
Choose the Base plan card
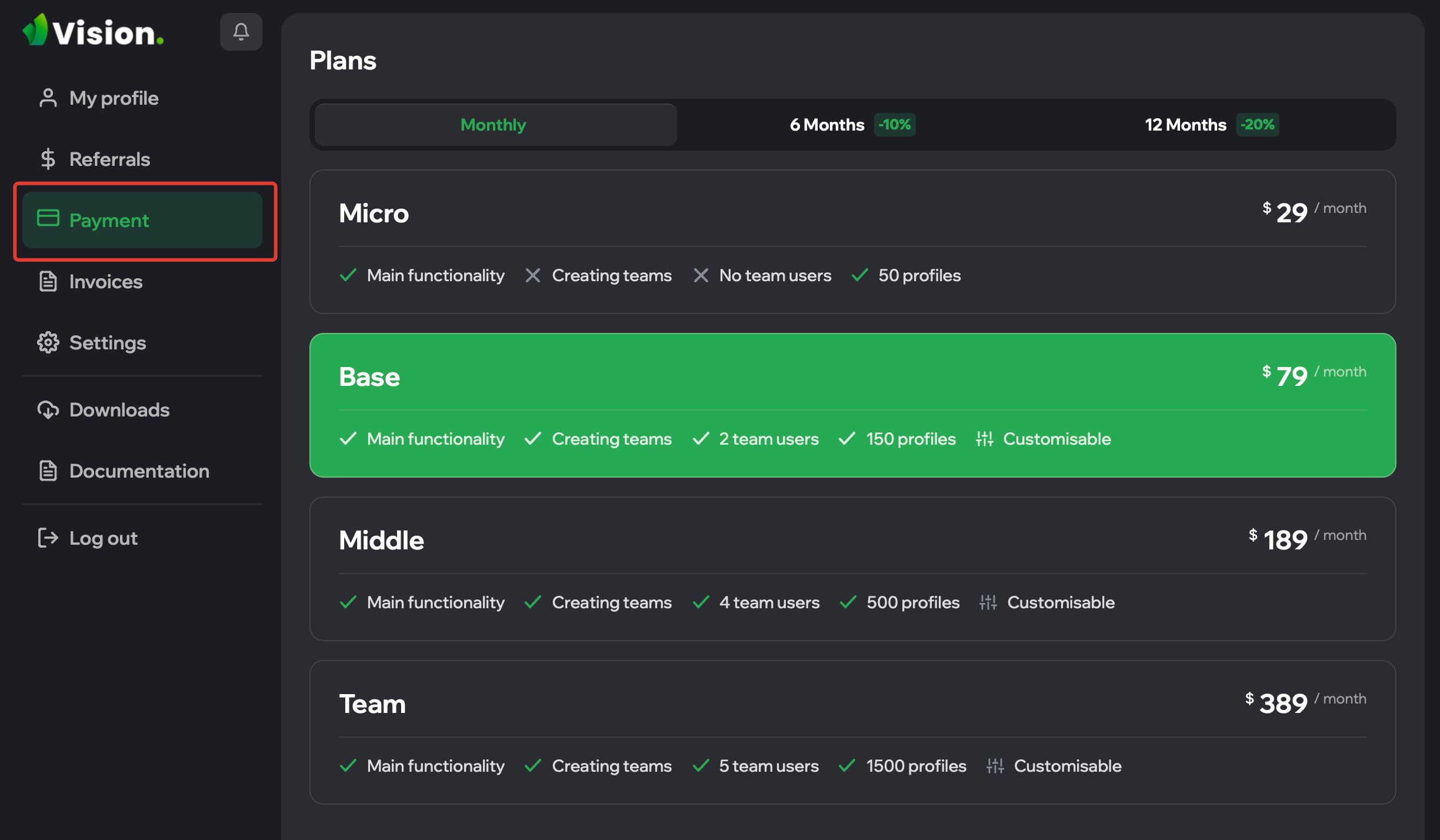(x=852, y=405)
